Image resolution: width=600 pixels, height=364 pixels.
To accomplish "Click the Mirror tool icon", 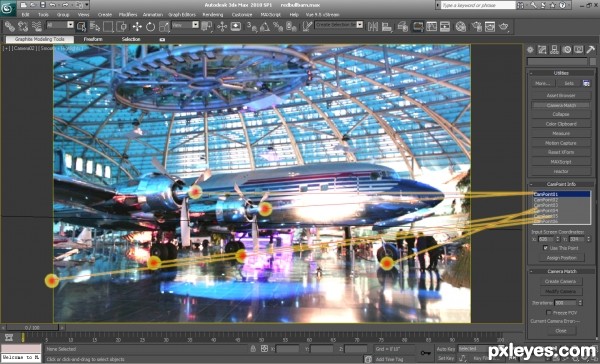I will point(373,26).
